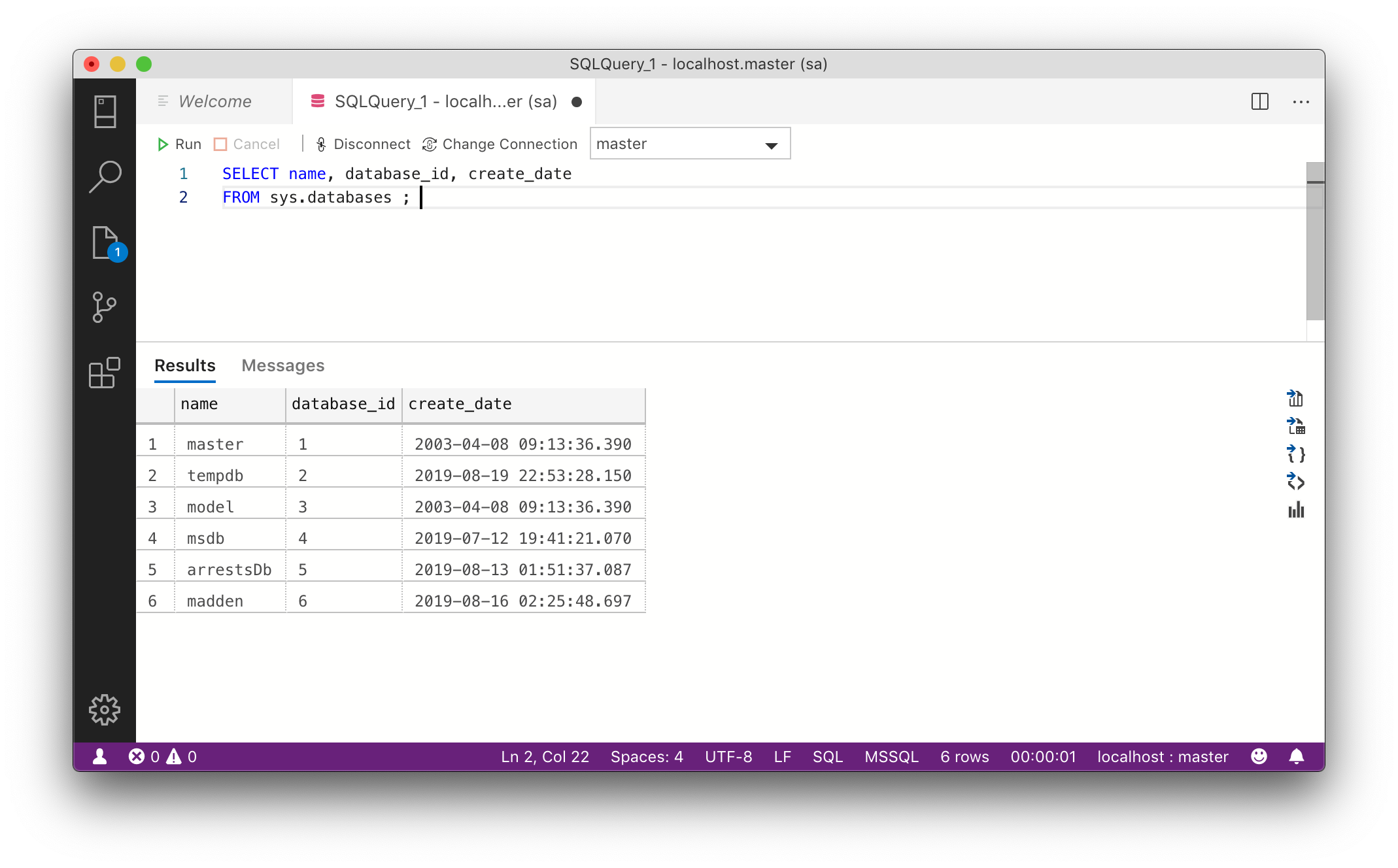This screenshot has height=868, width=1398.
Task: Click the Save as CSV results icon
Action: point(1295,398)
